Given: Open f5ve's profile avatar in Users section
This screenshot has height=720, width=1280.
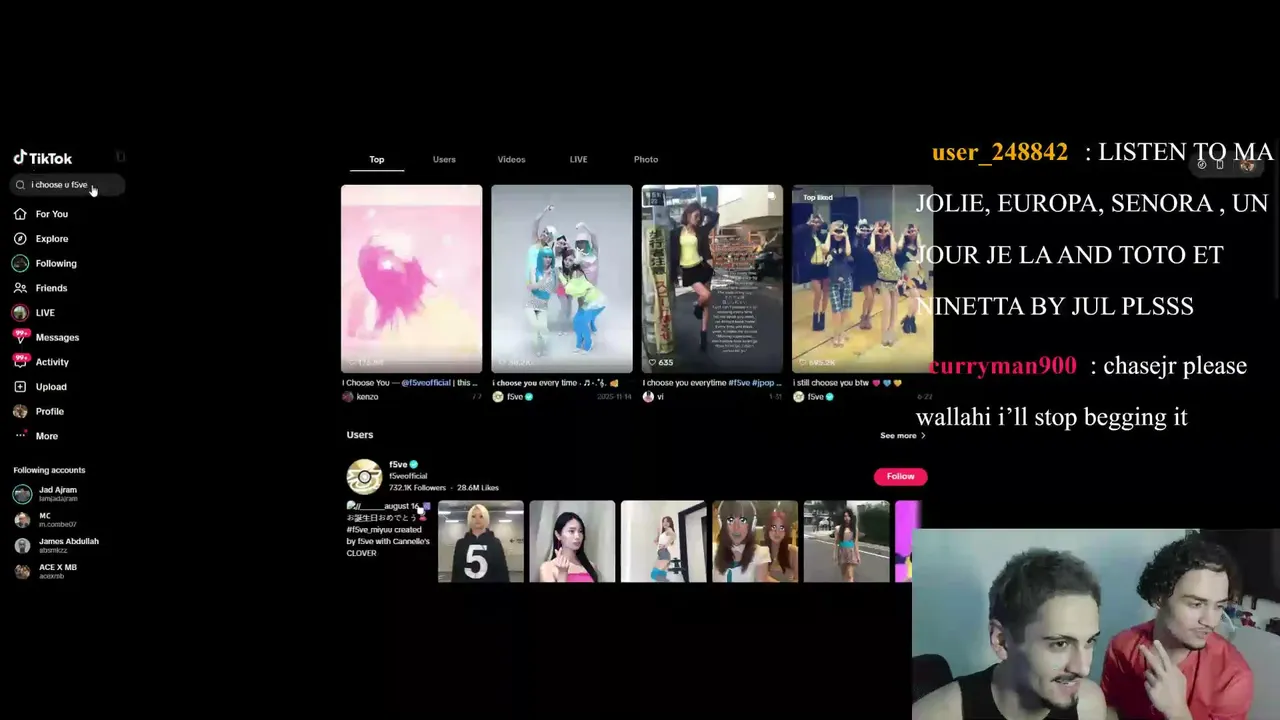Looking at the screenshot, I should tap(364, 476).
